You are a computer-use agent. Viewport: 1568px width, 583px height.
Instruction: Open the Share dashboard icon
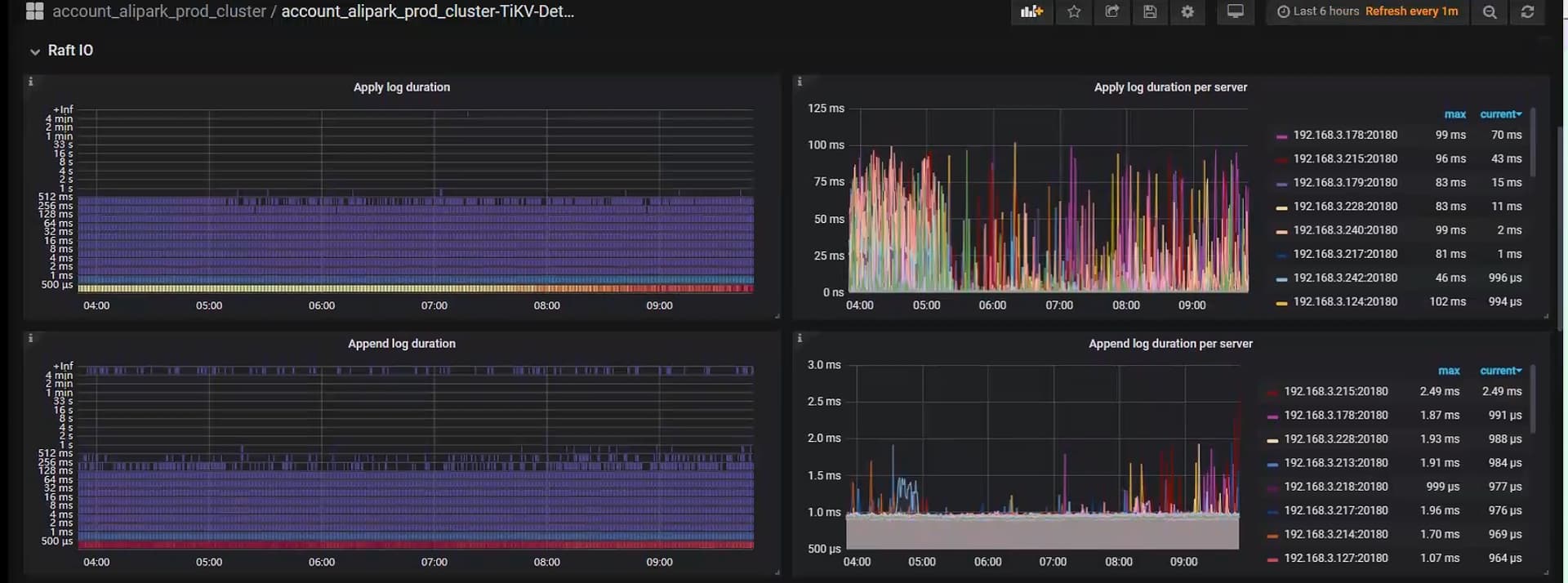point(1111,11)
